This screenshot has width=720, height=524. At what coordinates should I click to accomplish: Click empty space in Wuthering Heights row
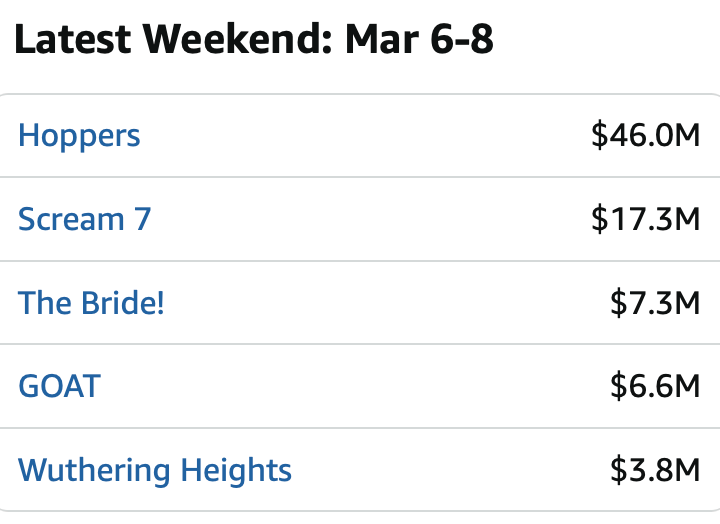450,470
